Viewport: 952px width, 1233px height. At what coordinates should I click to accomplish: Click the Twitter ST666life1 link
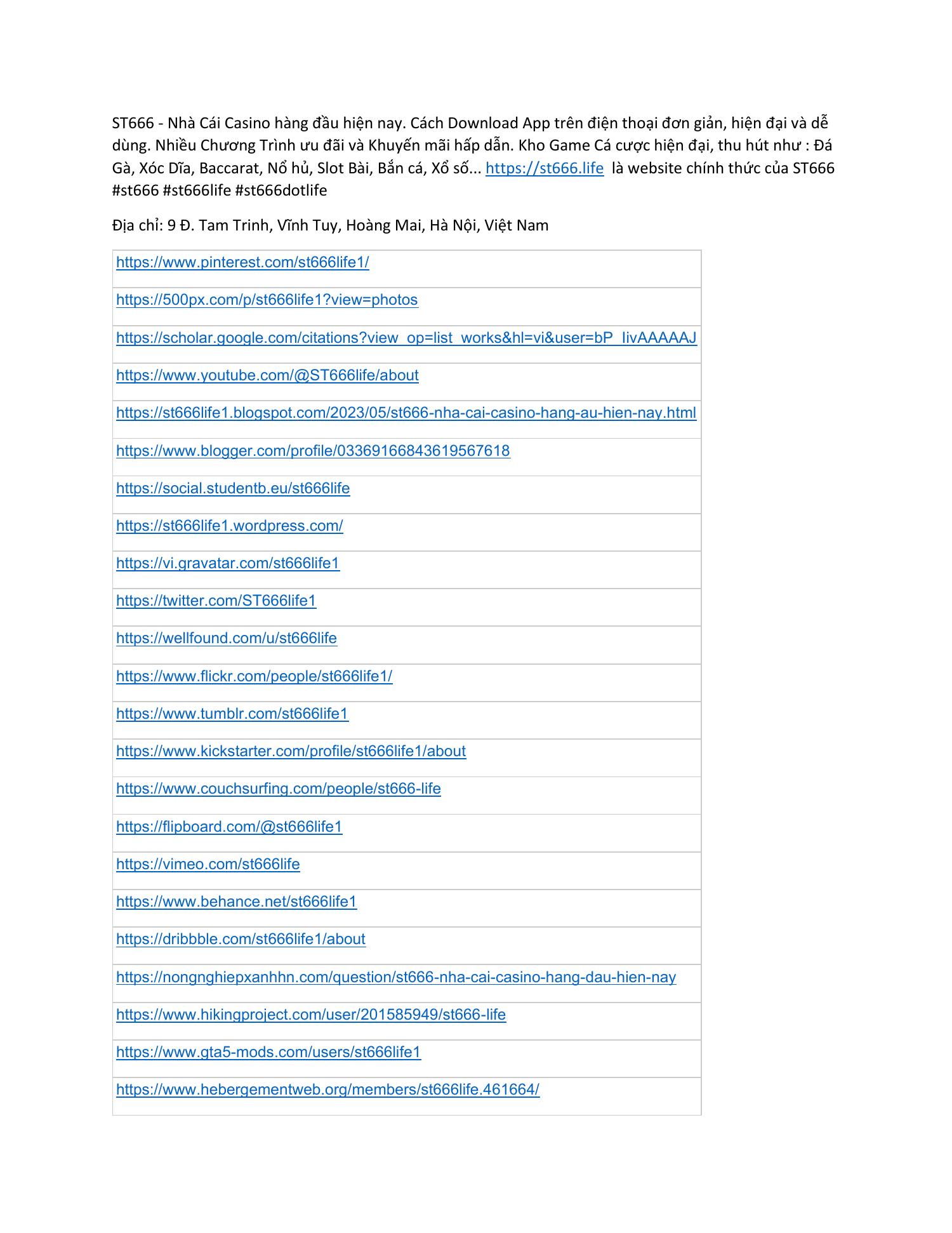216,601
